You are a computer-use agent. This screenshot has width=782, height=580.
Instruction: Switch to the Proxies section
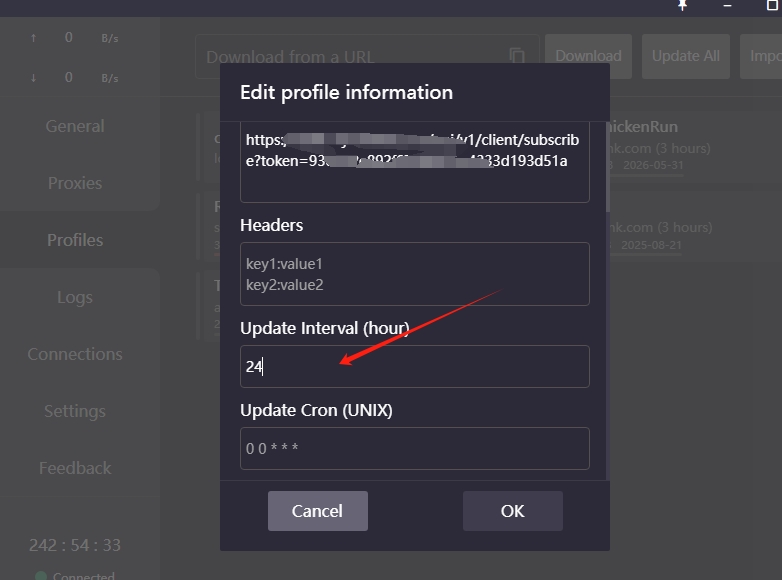pyautogui.click(x=75, y=183)
